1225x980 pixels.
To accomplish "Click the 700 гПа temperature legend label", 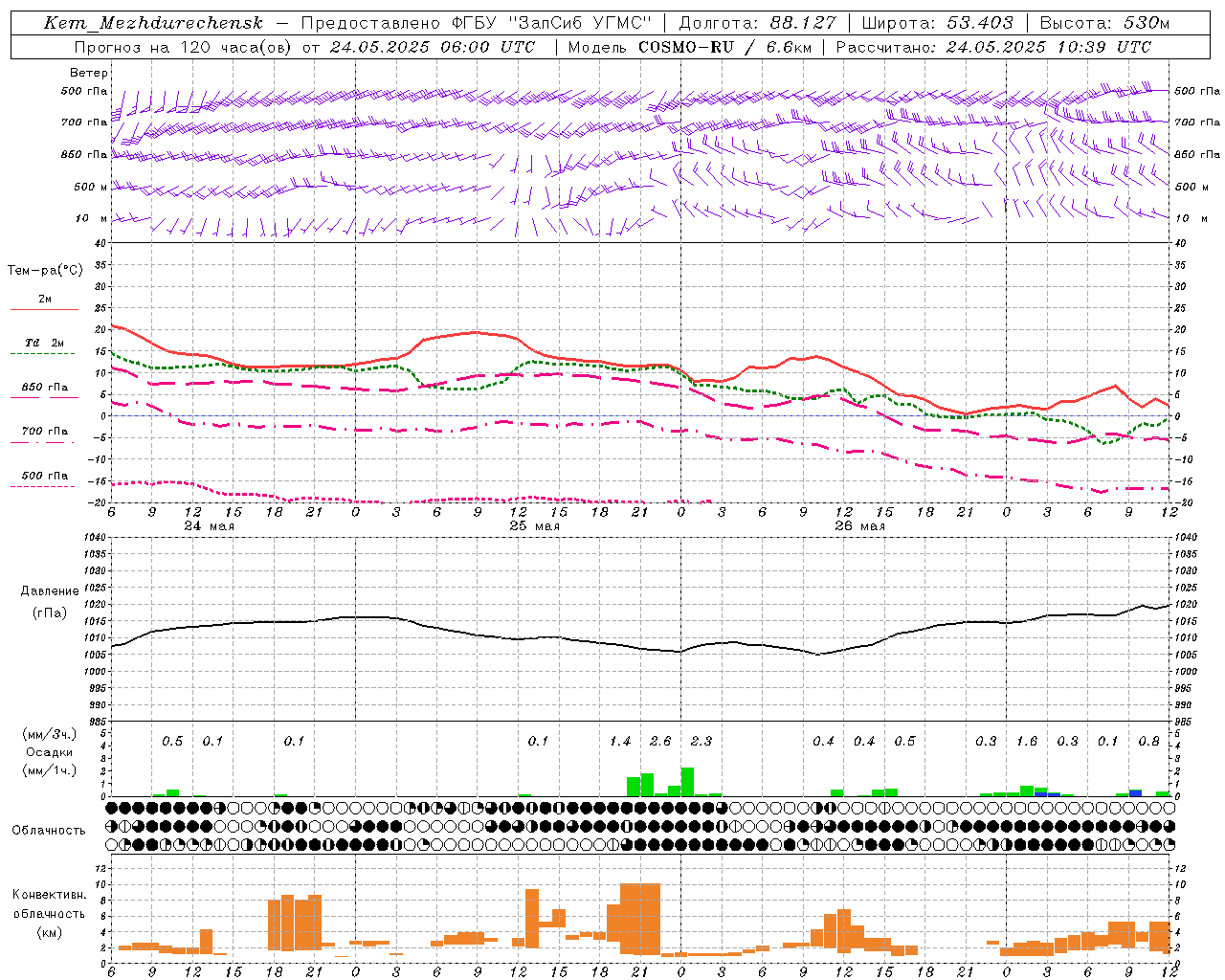I will [x=45, y=431].
